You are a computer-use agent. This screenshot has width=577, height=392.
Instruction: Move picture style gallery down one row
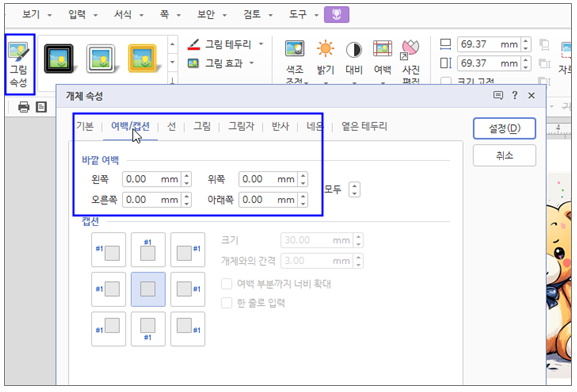[x=172, y=62]
